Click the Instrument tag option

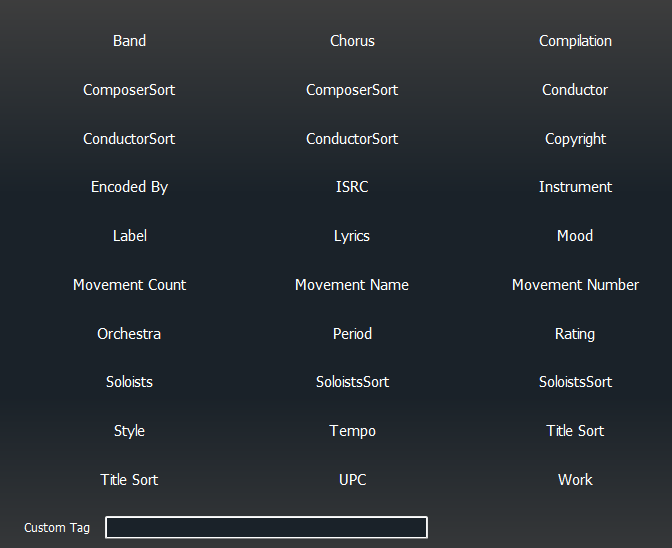pos(575,187)
